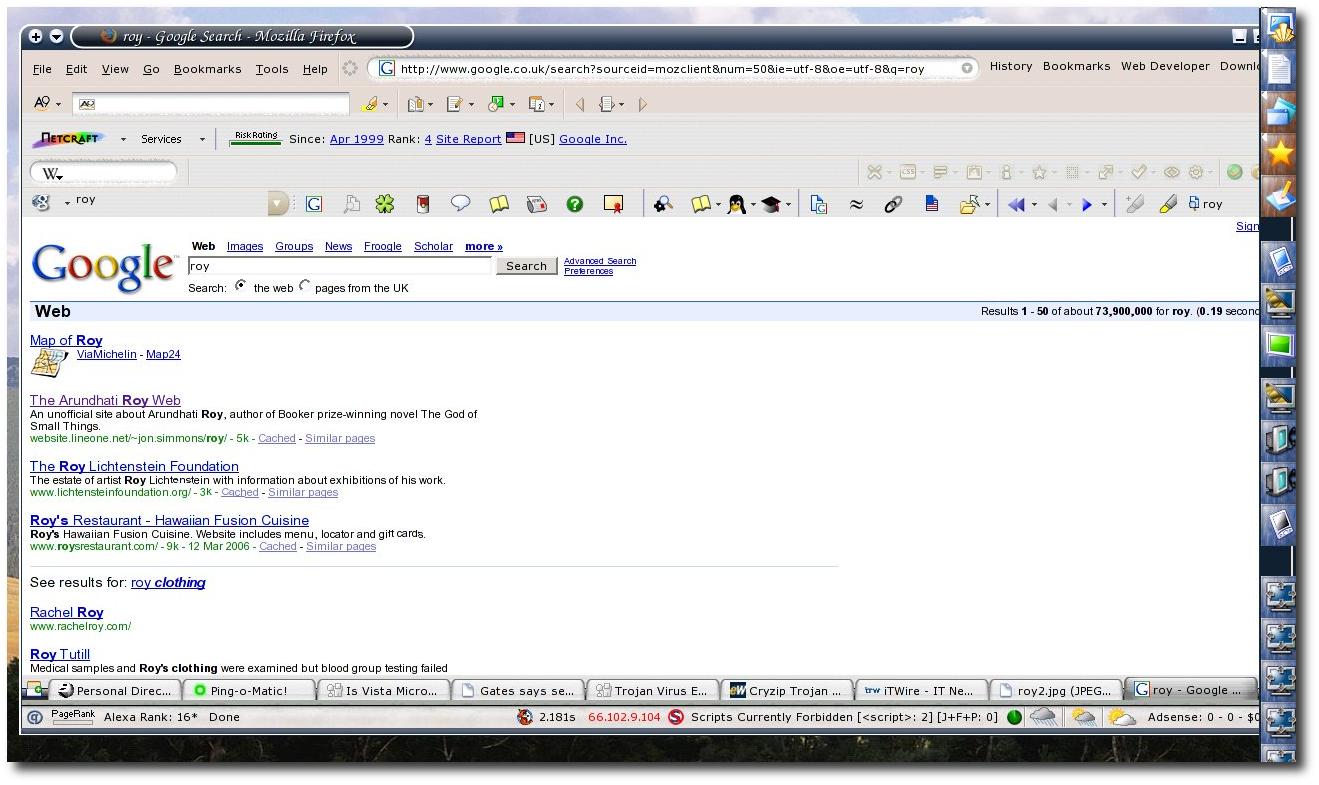
Task: Switch to the iTWire tab
Action: pyautogui.click(x=921, y=690)
